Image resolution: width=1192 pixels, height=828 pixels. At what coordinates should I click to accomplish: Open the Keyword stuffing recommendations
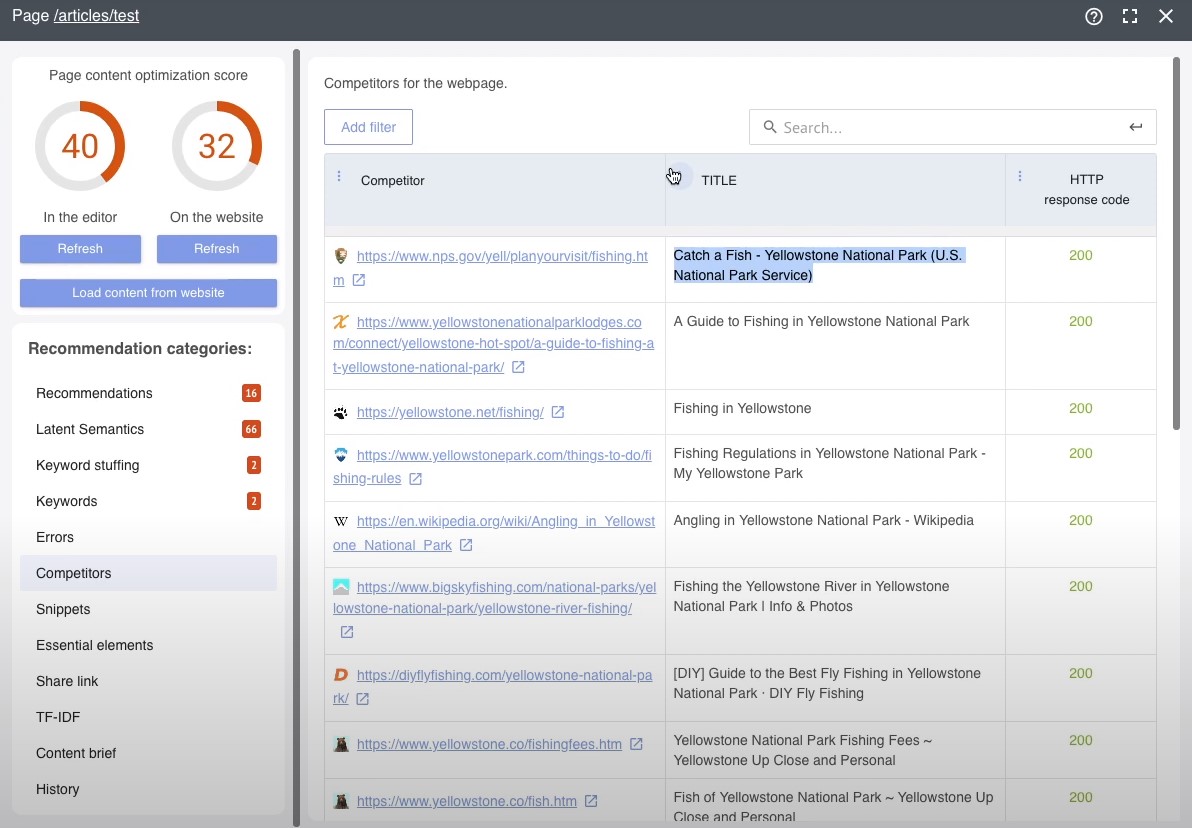coord(87,465)
